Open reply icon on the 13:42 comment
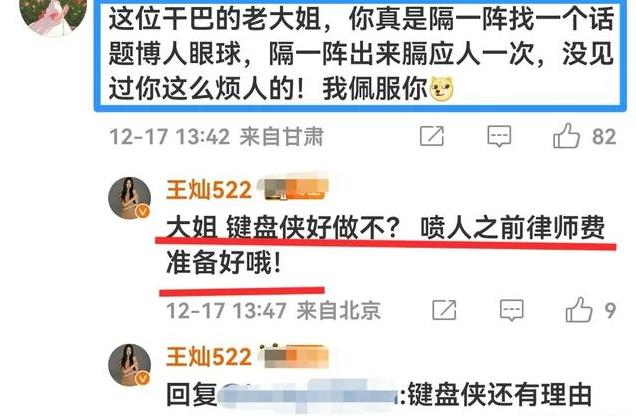The width and height of the screenshot is (636, 416). pos(499,136)
